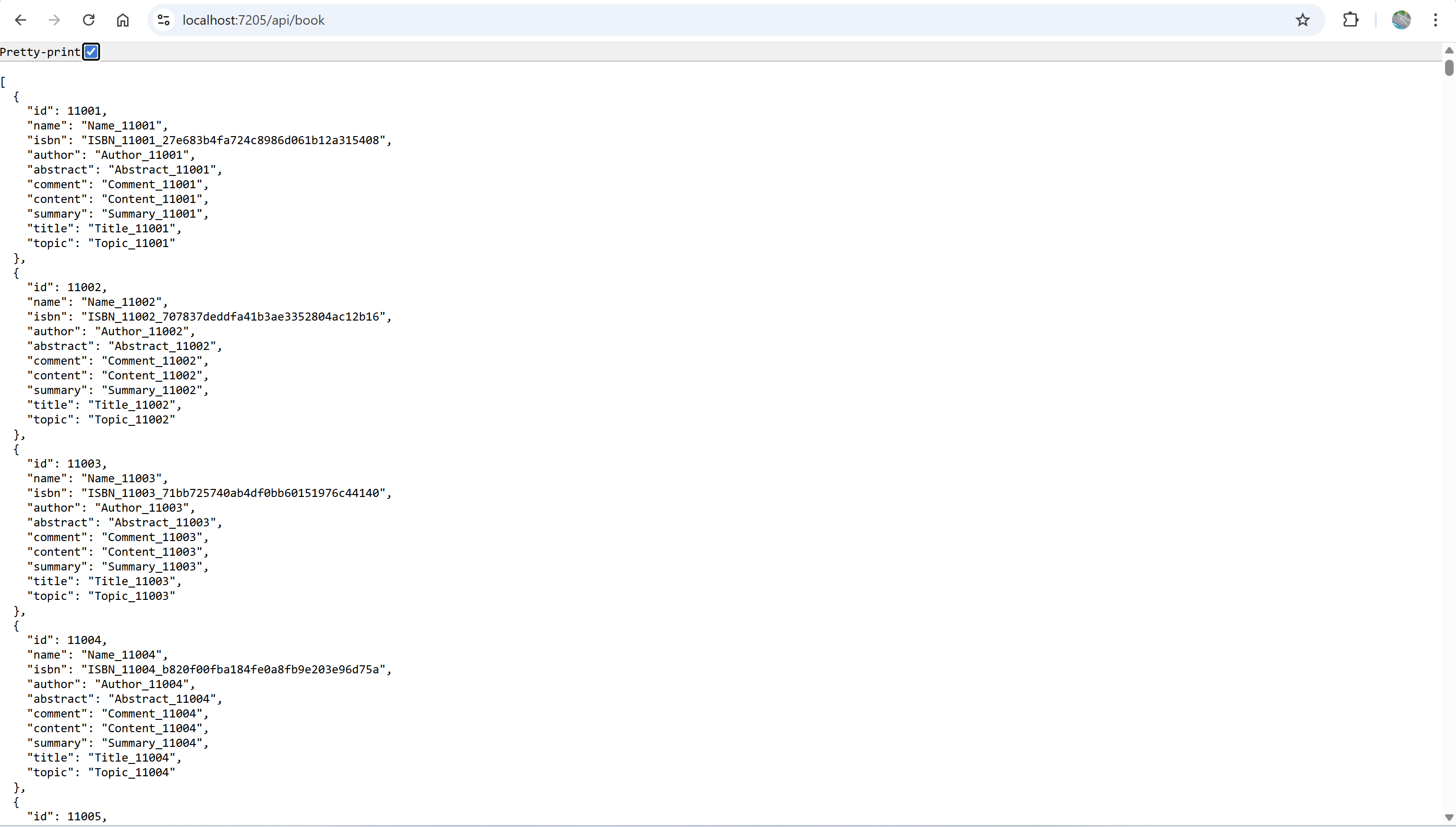Click the scrollbar up arrow
Viewport: 1456px width, 827px height.
(1449, 51)
